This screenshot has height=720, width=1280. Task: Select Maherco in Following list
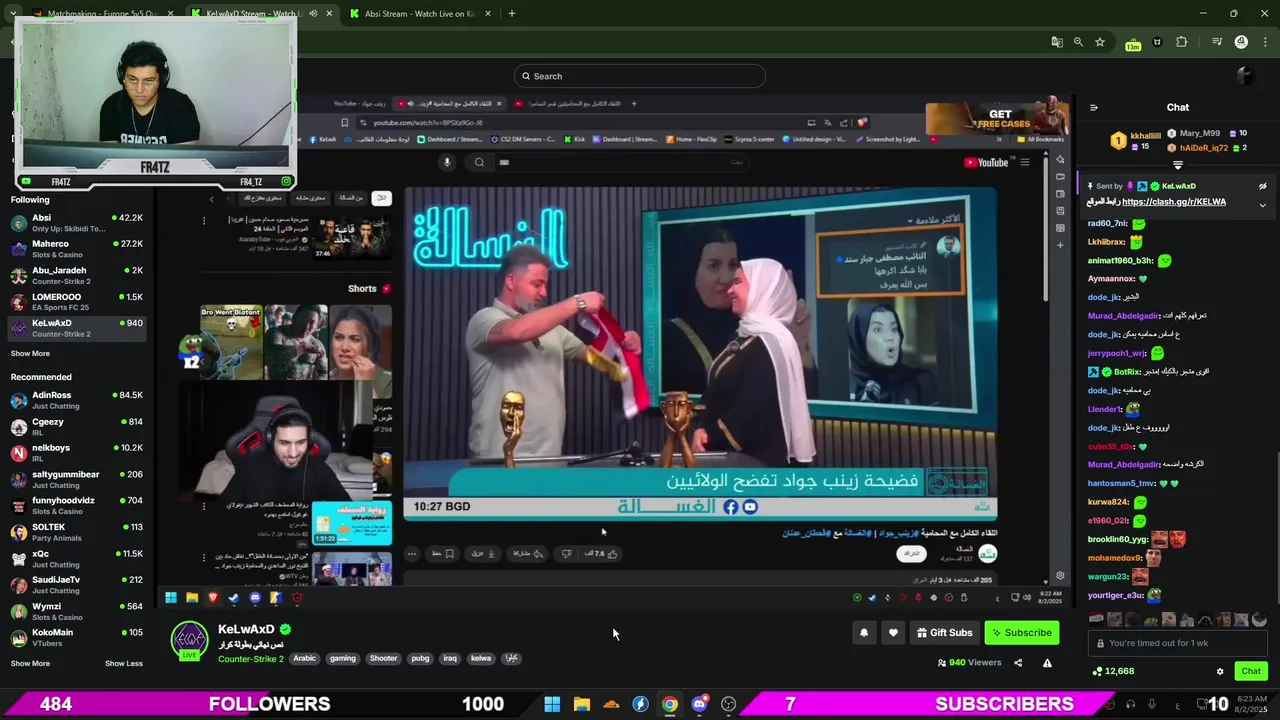click(x=77, y=249)
